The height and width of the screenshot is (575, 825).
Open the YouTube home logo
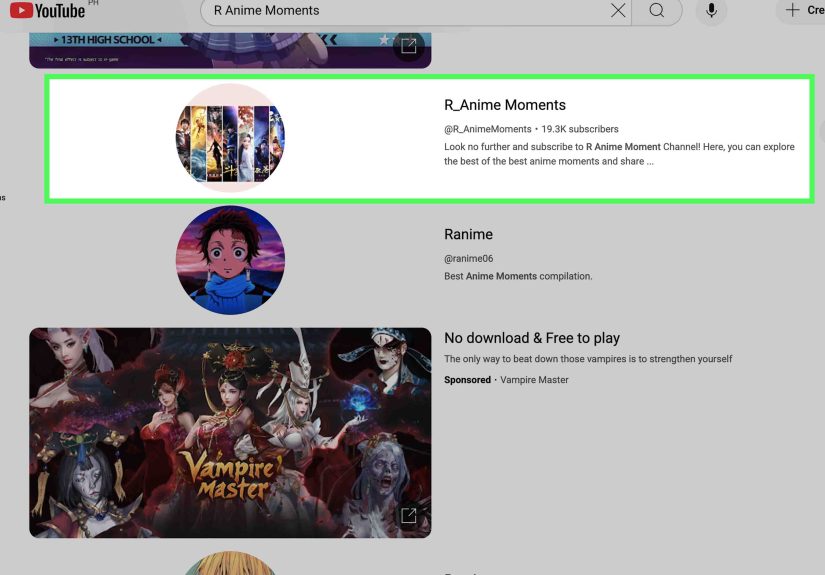click(47, 10)
